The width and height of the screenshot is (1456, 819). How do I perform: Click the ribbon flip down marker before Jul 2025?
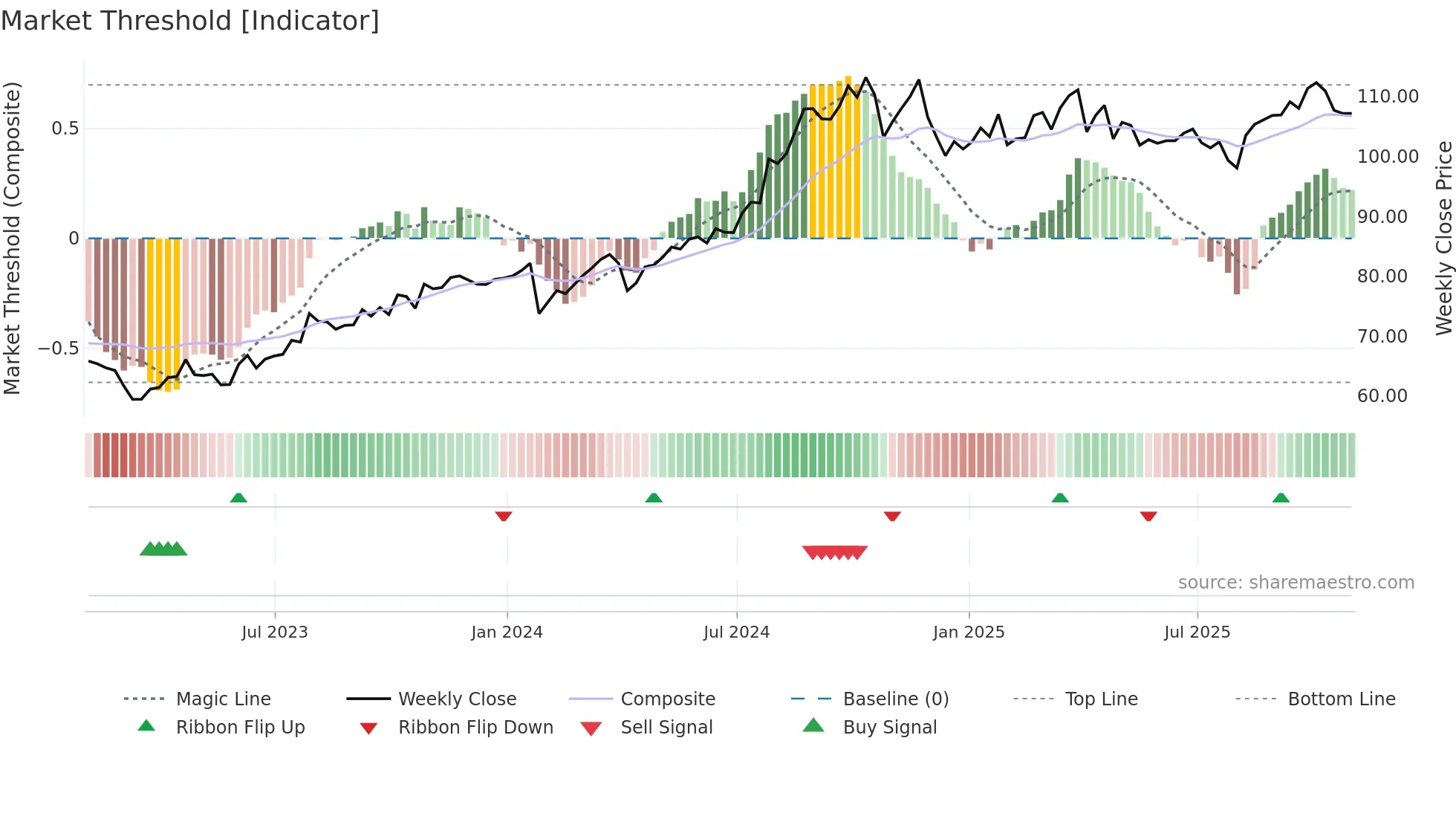pos(1148,516)
